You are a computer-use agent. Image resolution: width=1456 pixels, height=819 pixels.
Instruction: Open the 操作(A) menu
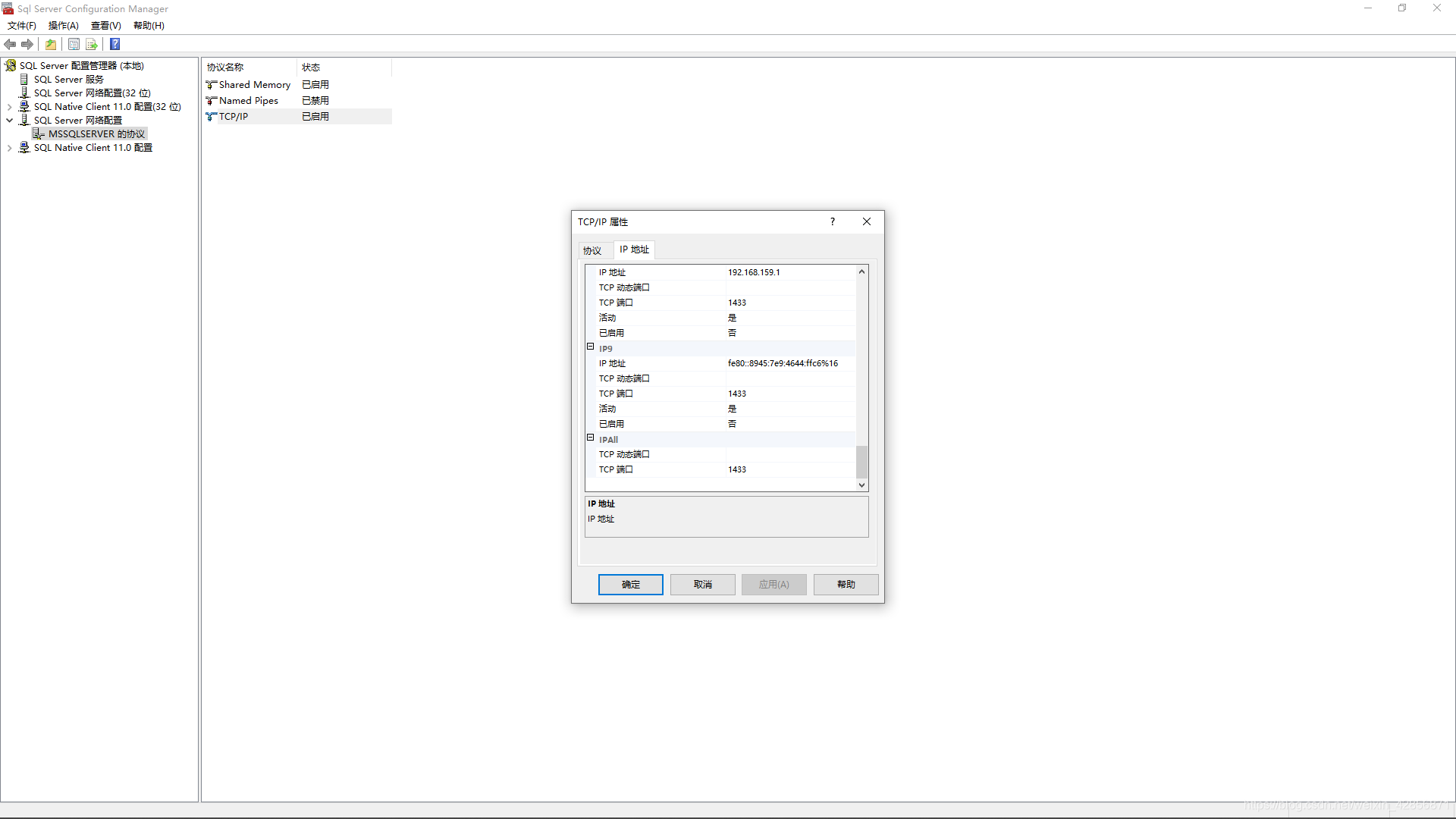coord(63,25)
